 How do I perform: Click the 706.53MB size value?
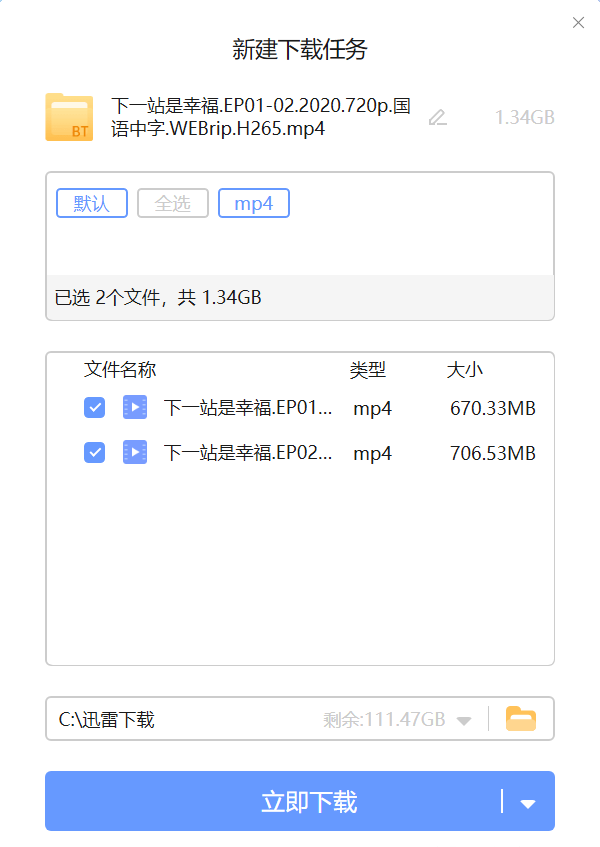(493, 453)
